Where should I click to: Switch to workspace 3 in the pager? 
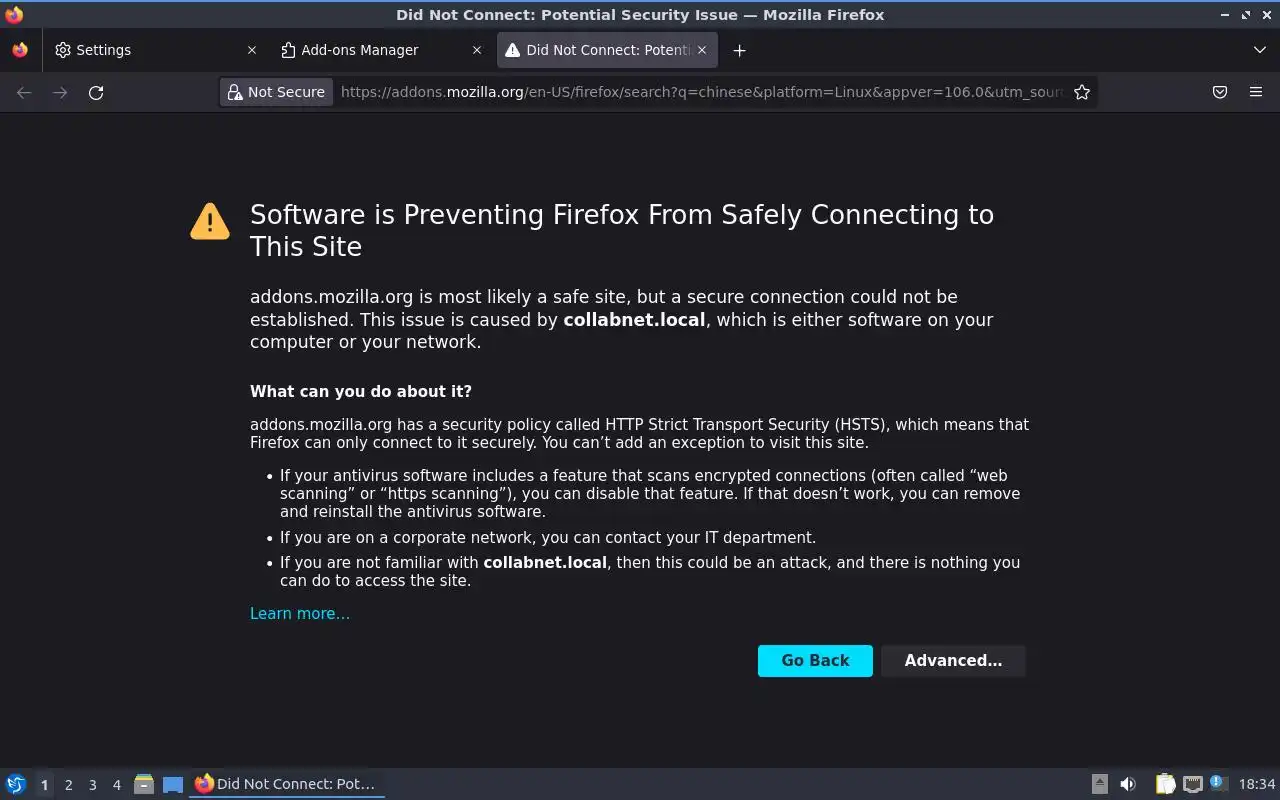[92, 785]
